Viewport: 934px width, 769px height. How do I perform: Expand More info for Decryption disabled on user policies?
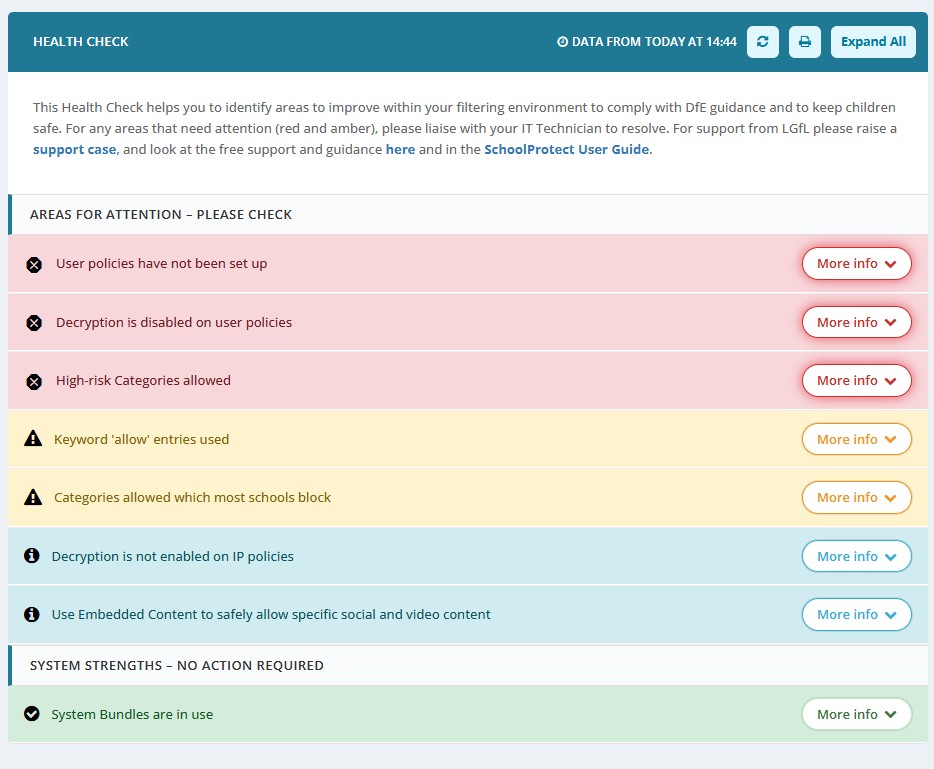click(856, 322)
